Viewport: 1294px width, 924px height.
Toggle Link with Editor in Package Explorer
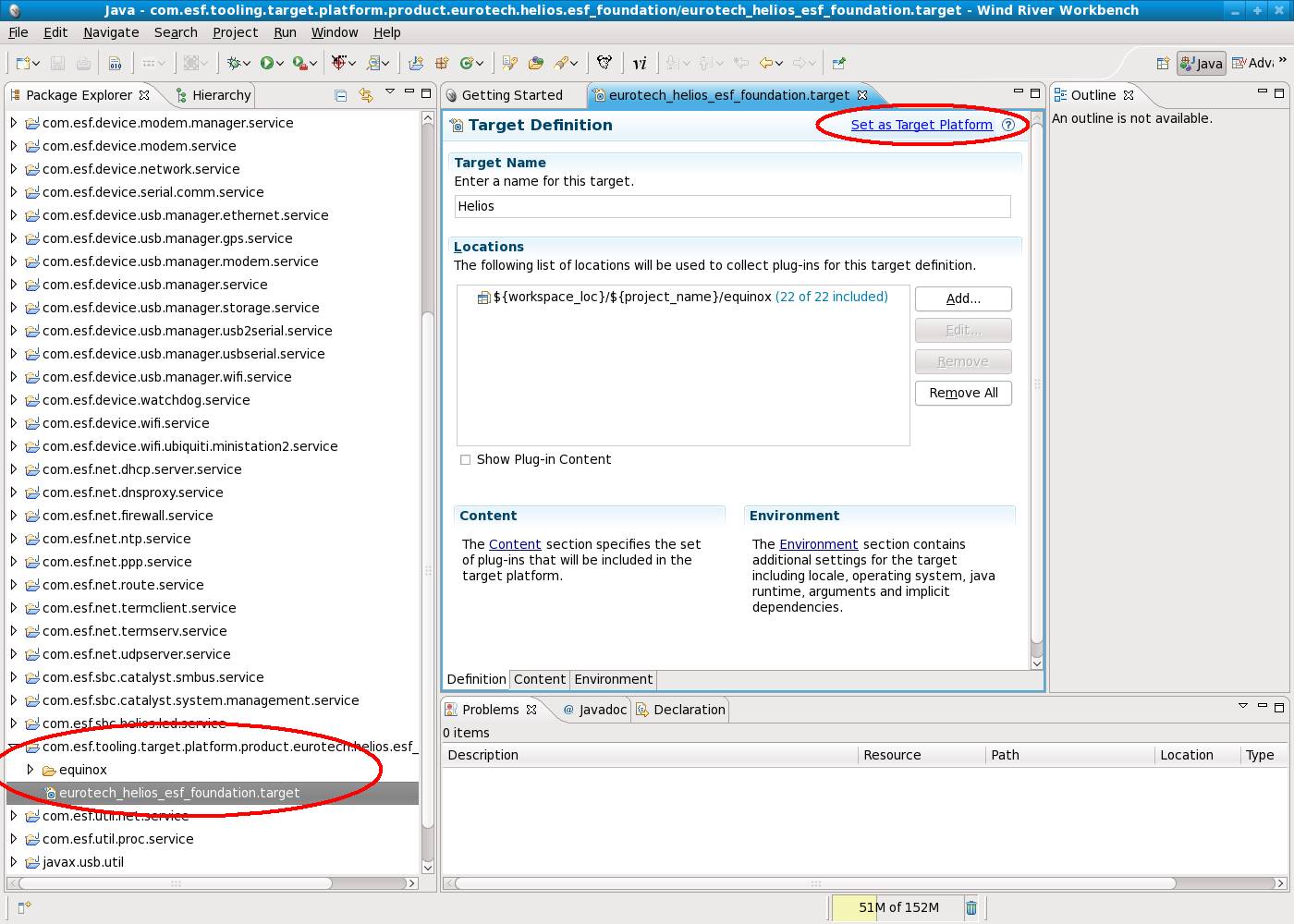click(x=366, y=94)
